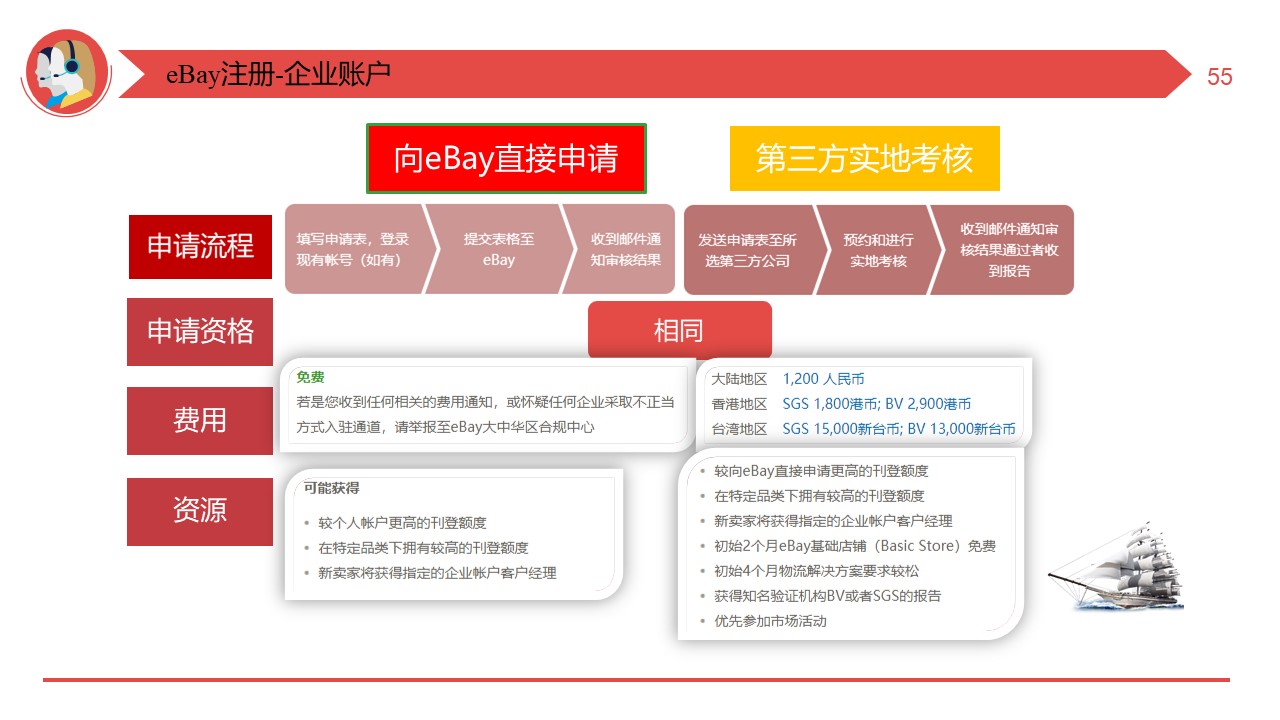Viewport: 1280px width, 720px height.
Task: Click the "香港地区" label
Action: [x=739, y=404]
